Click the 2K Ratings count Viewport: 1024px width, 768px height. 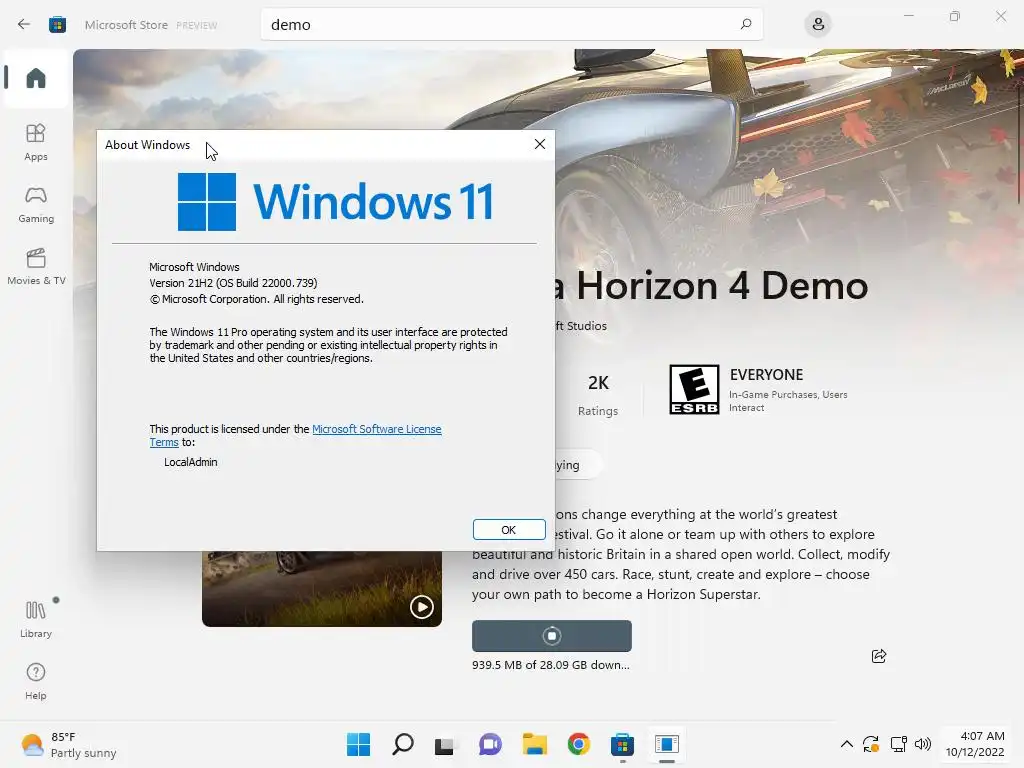tap(598, 394)
